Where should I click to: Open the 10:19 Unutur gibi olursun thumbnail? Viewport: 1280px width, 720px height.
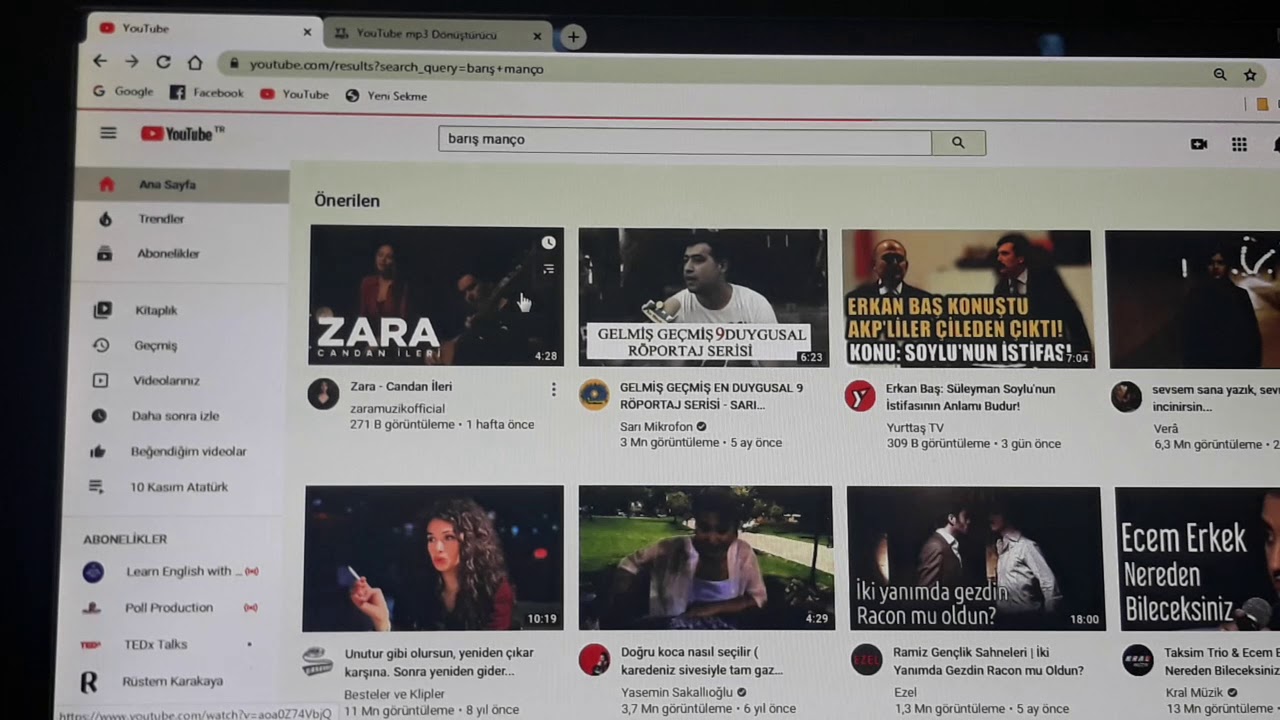tap(433, 558)
